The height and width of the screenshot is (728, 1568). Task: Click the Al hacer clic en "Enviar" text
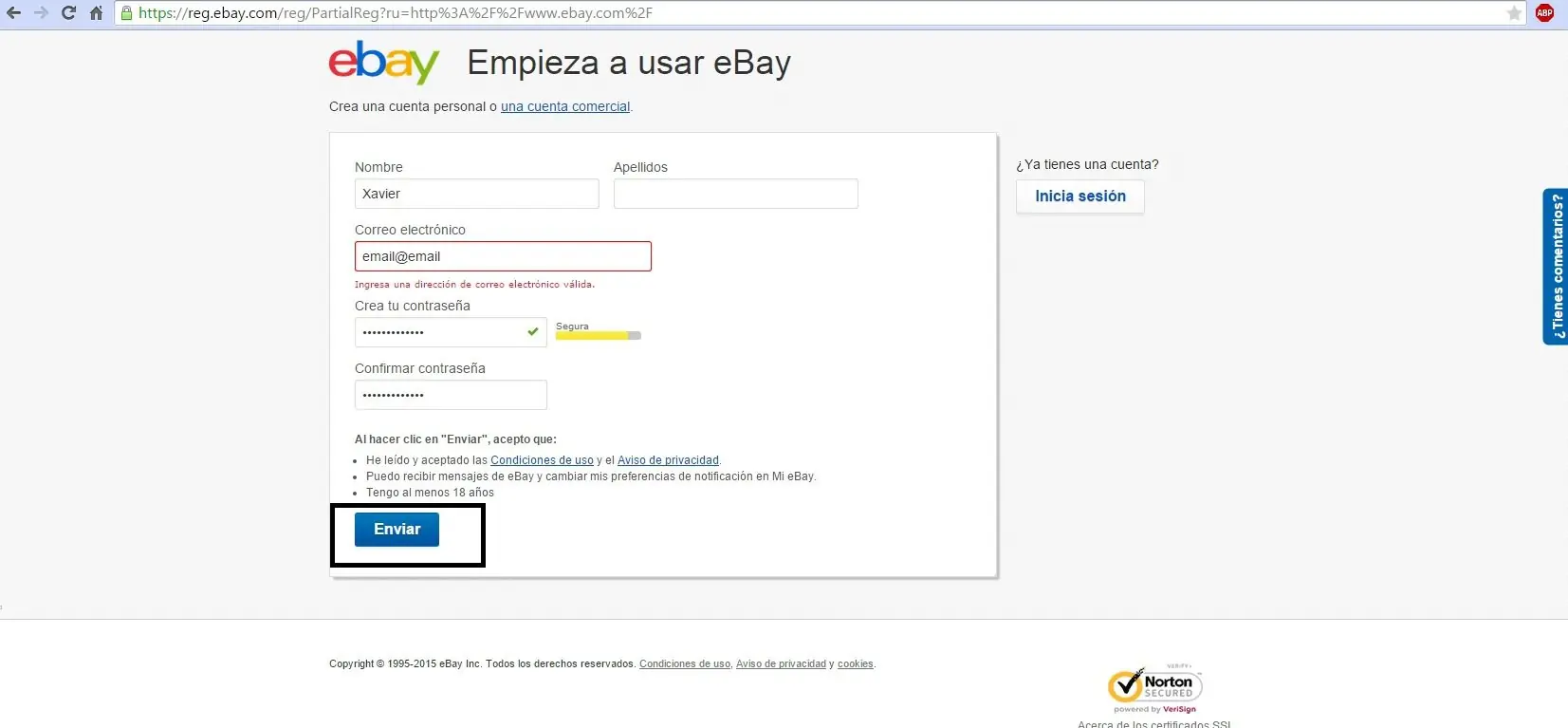[455, 439]
